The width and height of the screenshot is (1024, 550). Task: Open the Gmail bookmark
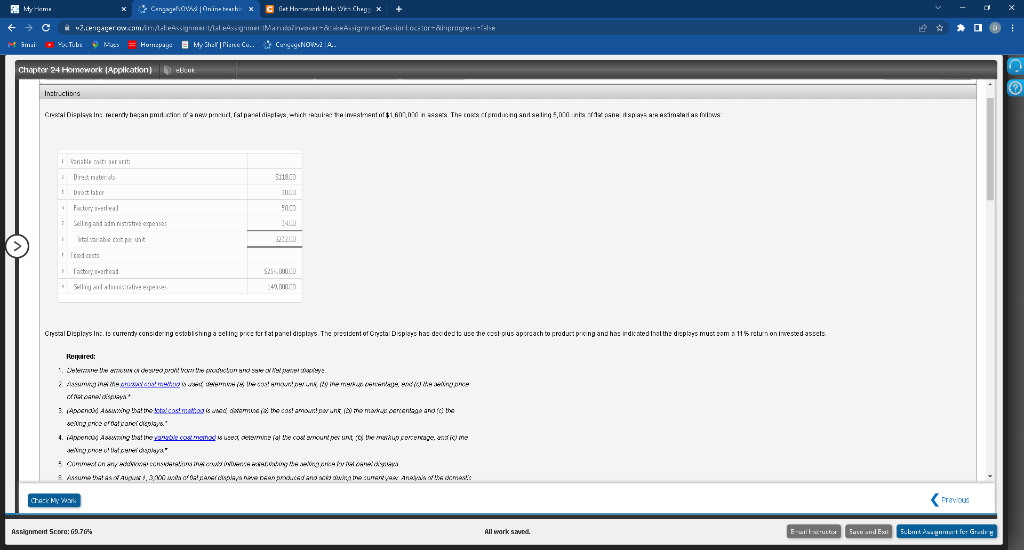coord(22,45)
